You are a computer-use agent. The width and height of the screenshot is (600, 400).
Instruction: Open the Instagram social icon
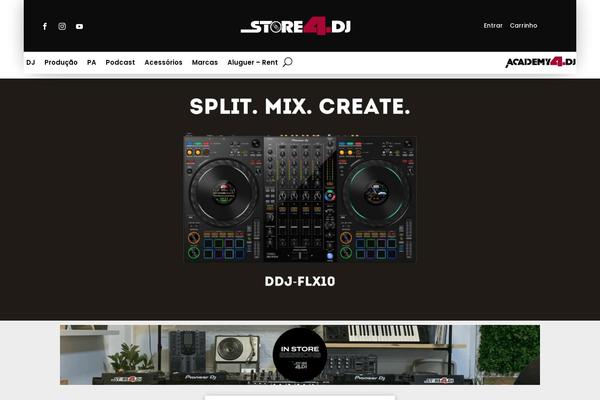(x=62, y=26)
